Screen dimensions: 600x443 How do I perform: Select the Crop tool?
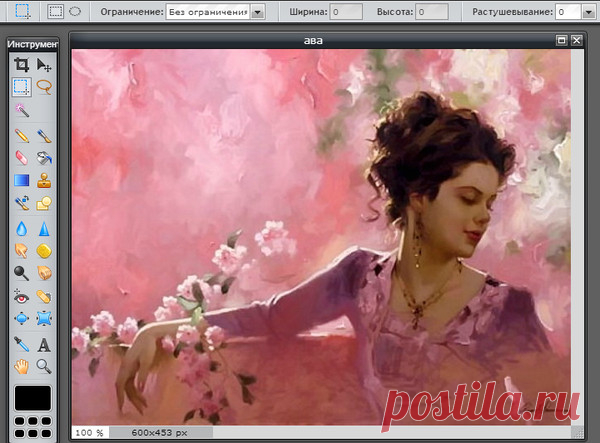[x=21, y=65]
